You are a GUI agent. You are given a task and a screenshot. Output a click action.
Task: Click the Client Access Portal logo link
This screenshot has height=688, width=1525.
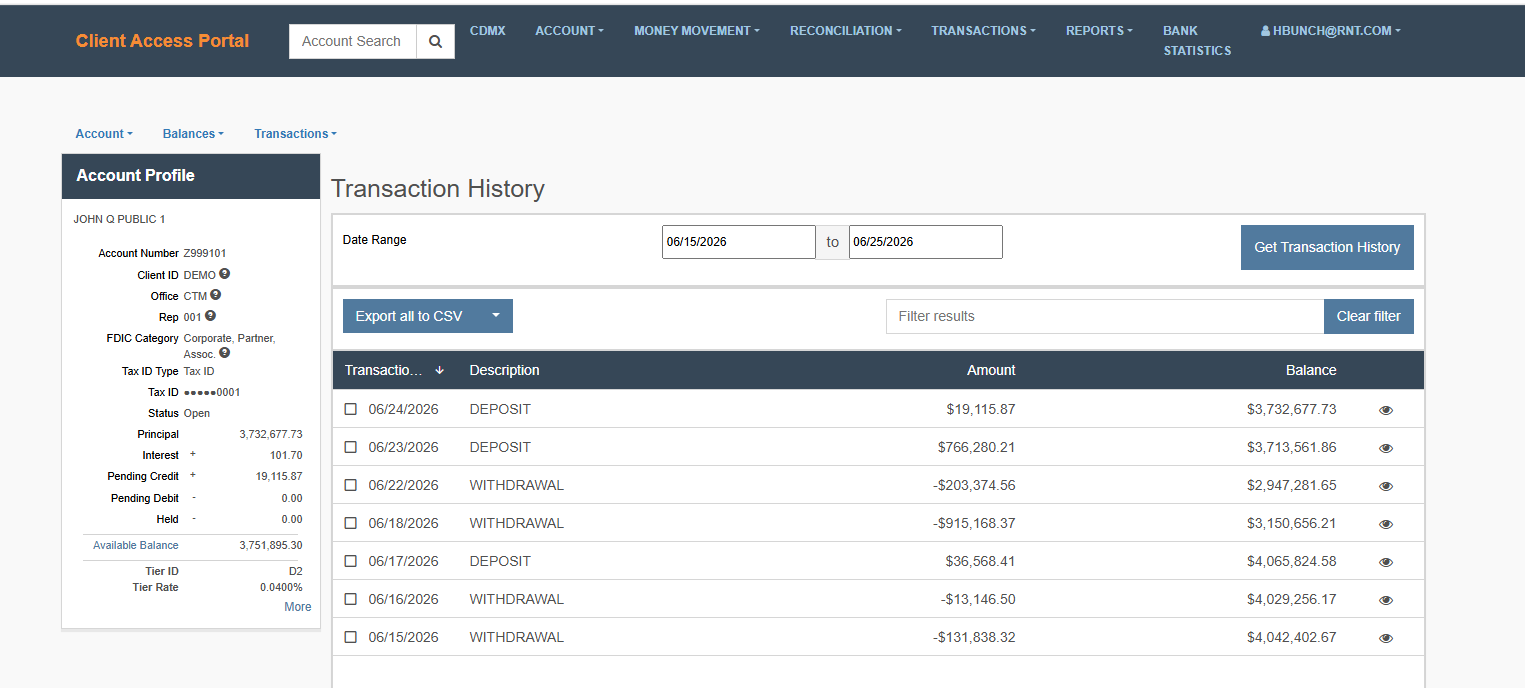coord(163,41)
